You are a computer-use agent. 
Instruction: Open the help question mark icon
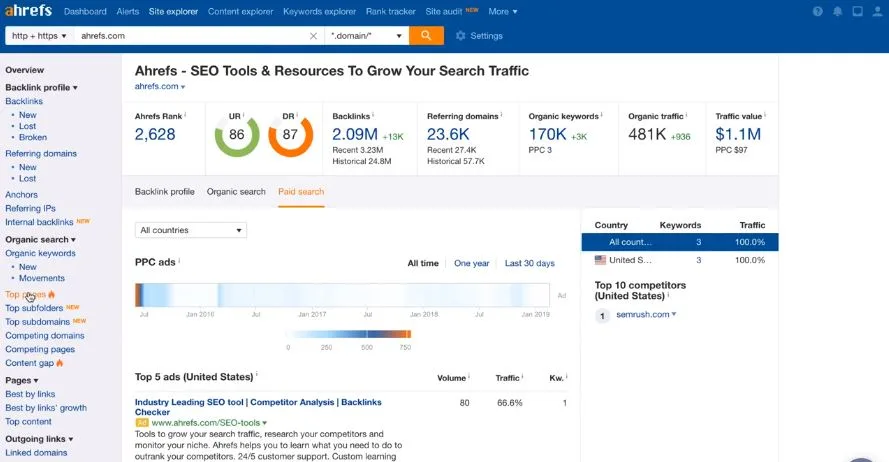pyautogui.click(x=818, y=11)
